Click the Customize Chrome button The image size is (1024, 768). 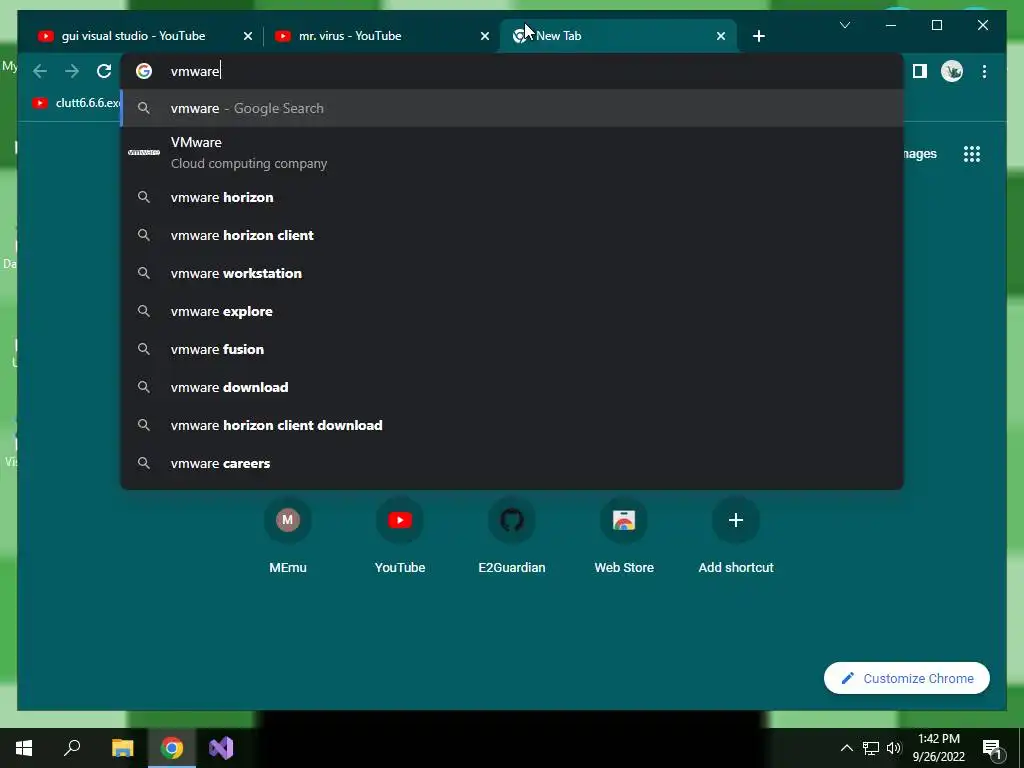906,679
